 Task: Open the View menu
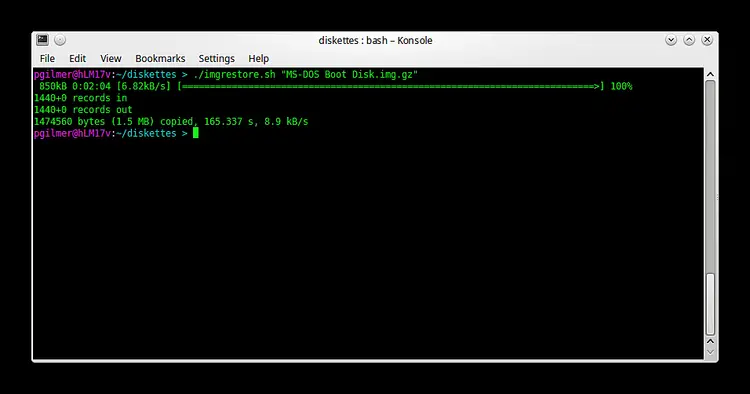point(110,58)
